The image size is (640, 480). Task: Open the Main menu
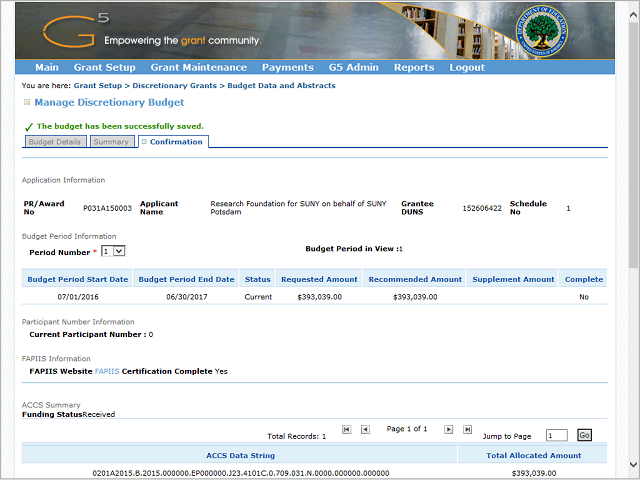[47, 67]
